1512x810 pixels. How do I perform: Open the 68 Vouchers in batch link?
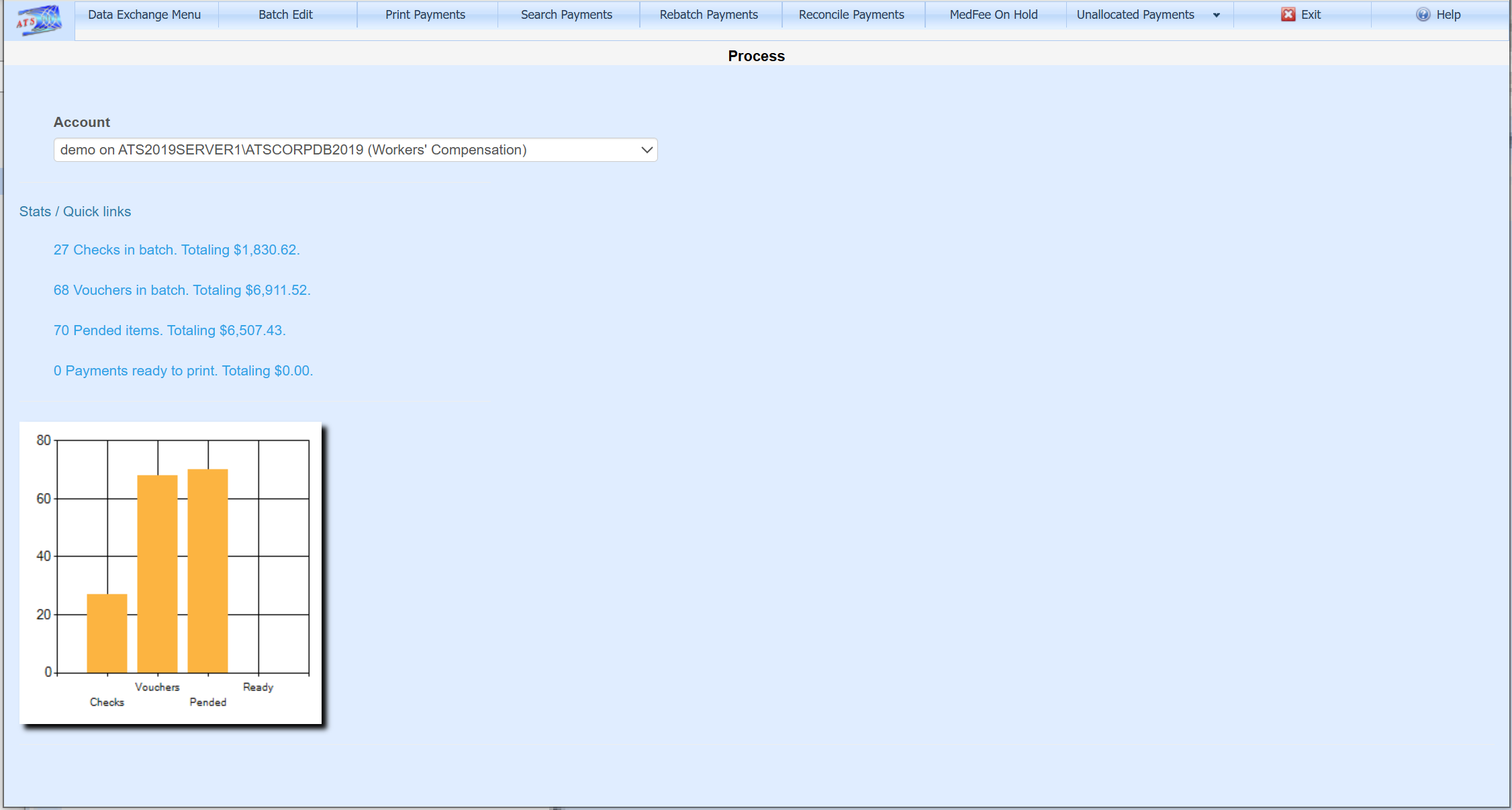point(182,290)
